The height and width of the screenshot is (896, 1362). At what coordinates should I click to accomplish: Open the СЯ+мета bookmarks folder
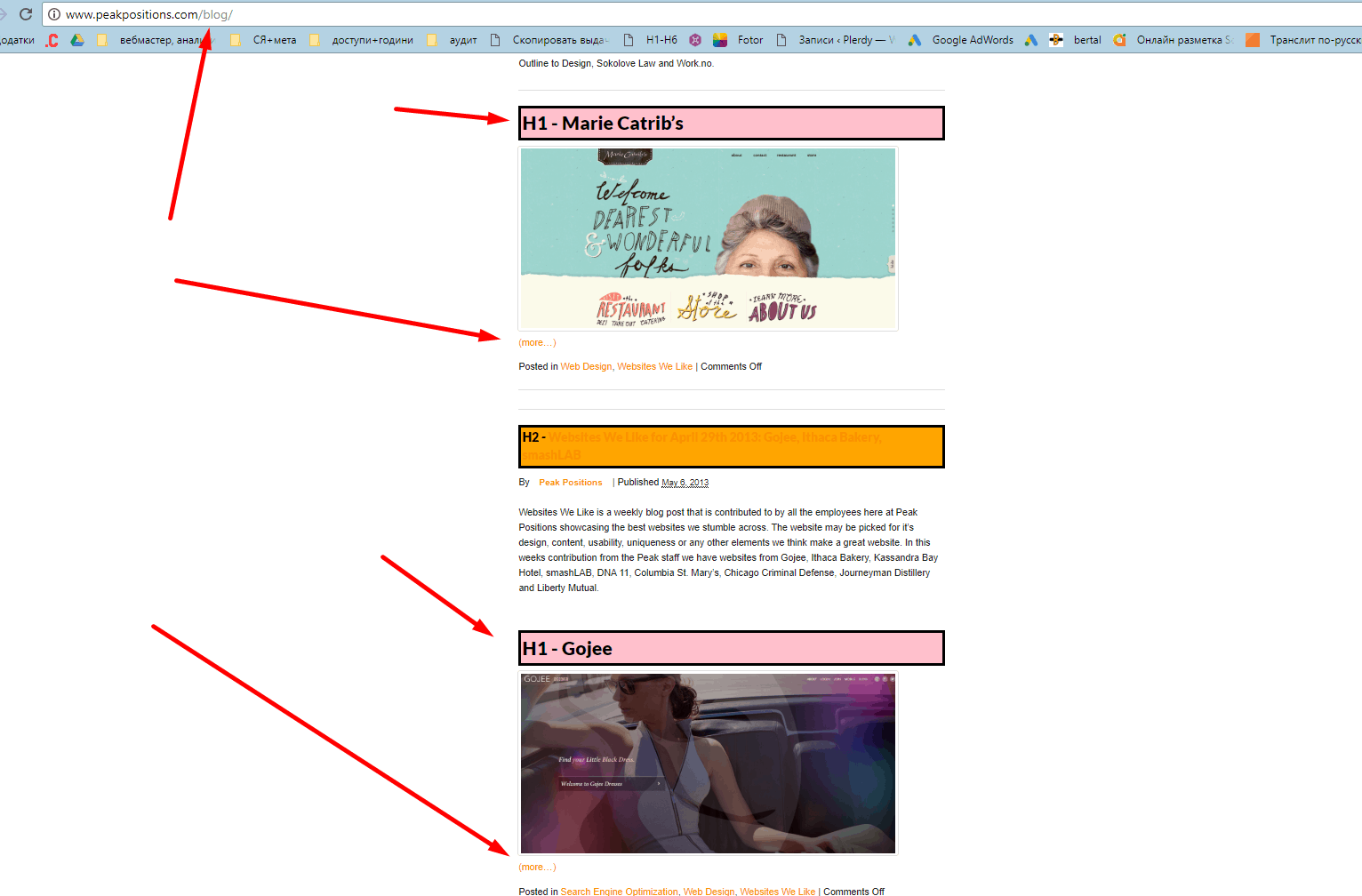pos(276,39)
